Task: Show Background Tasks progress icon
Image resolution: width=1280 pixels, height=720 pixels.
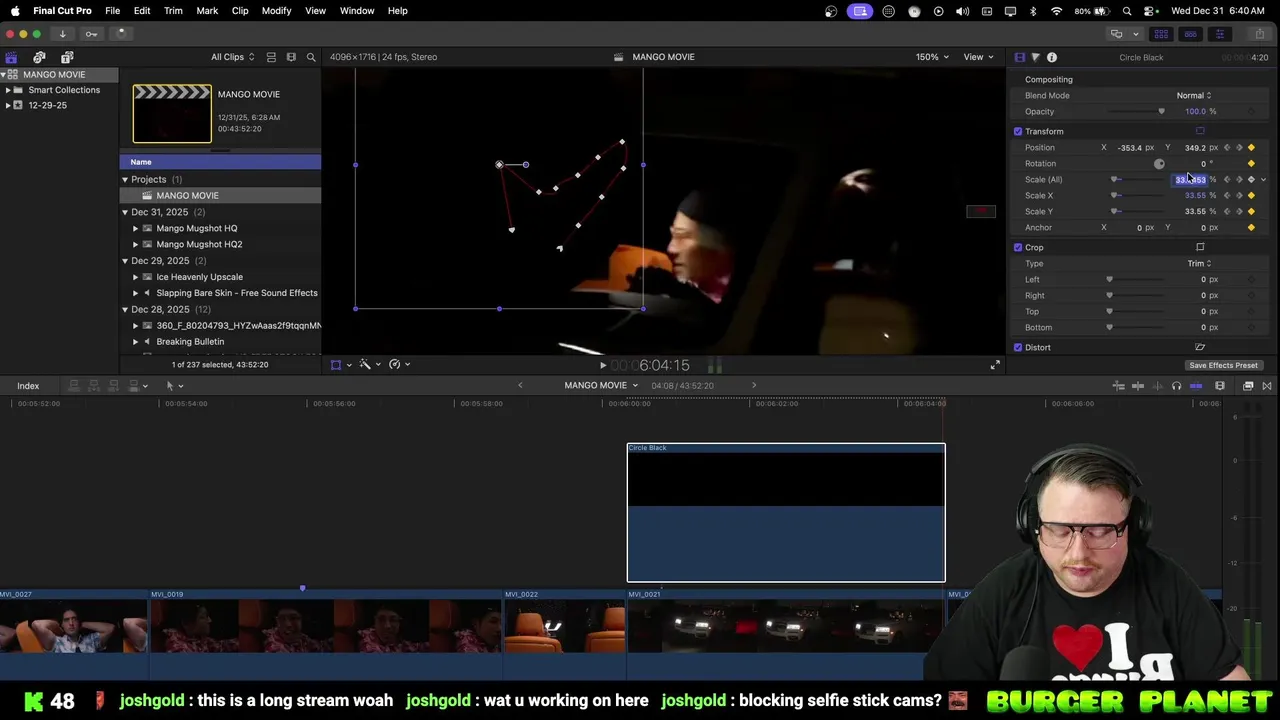Action: click(x=121, y=33)
